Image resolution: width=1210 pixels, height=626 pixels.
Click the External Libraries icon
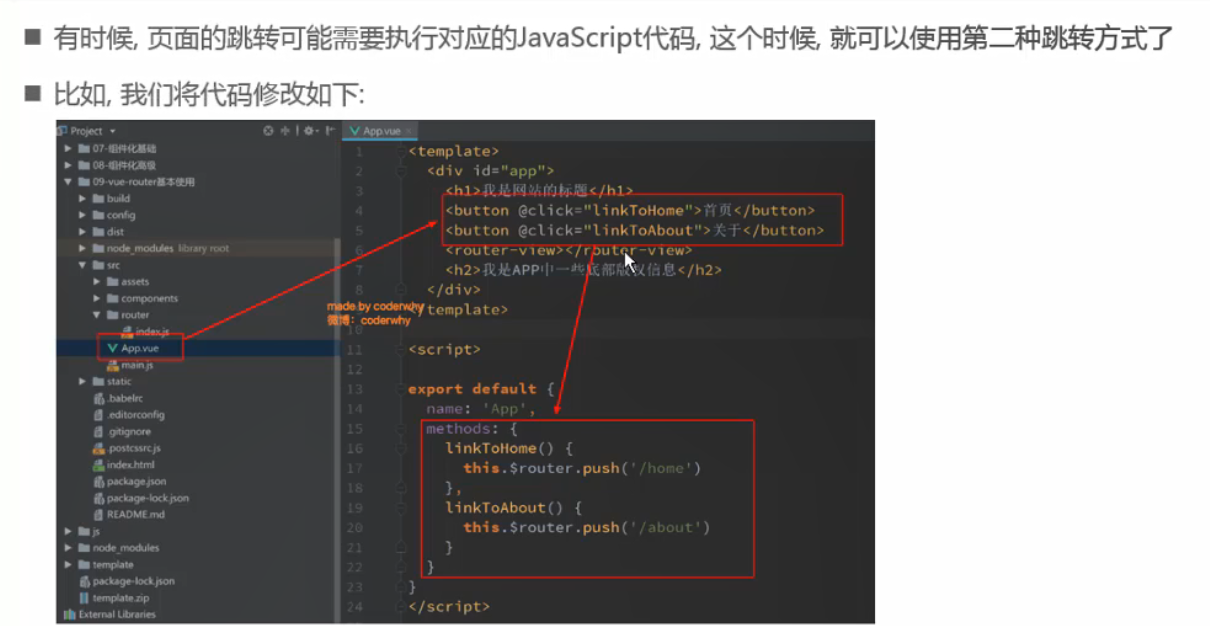[x=69, y=614]
